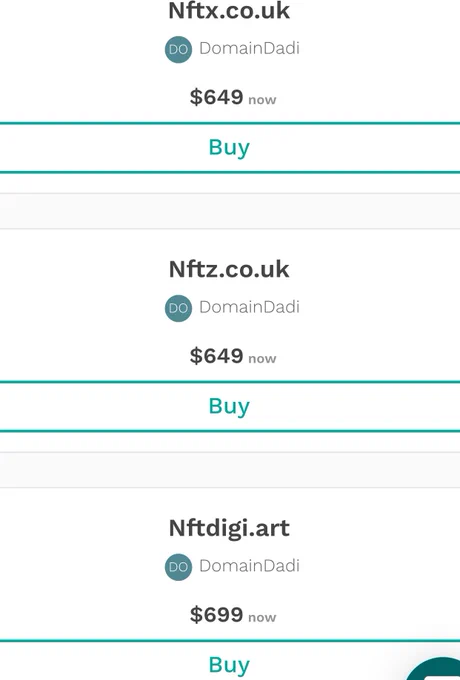Image resolution: width=460 pixels, height=680 pixels.
Task: Click the DO avatar under Nftz.co.uk
Action: (178, 308)
